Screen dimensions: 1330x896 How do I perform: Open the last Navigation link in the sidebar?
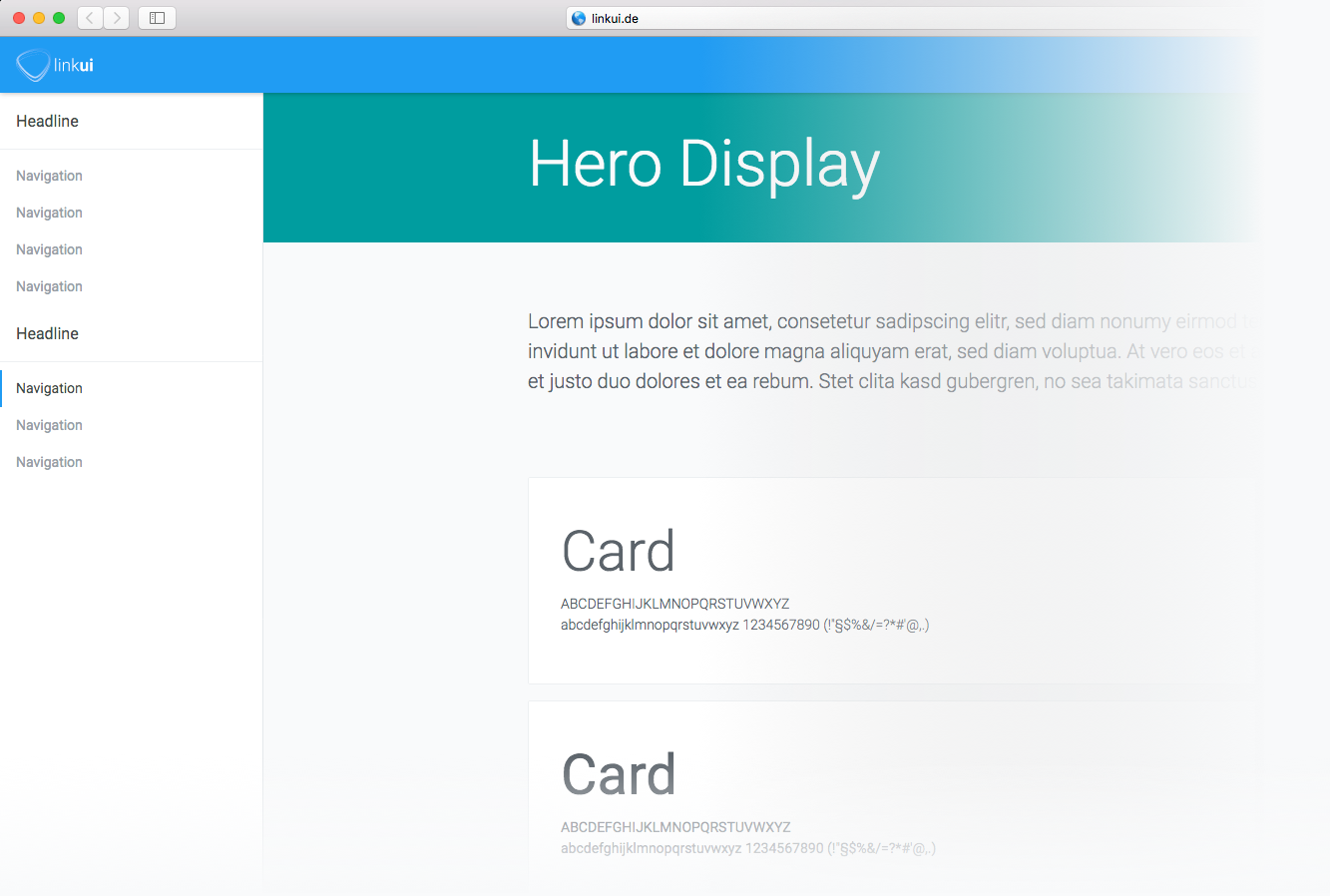point(49,462)
